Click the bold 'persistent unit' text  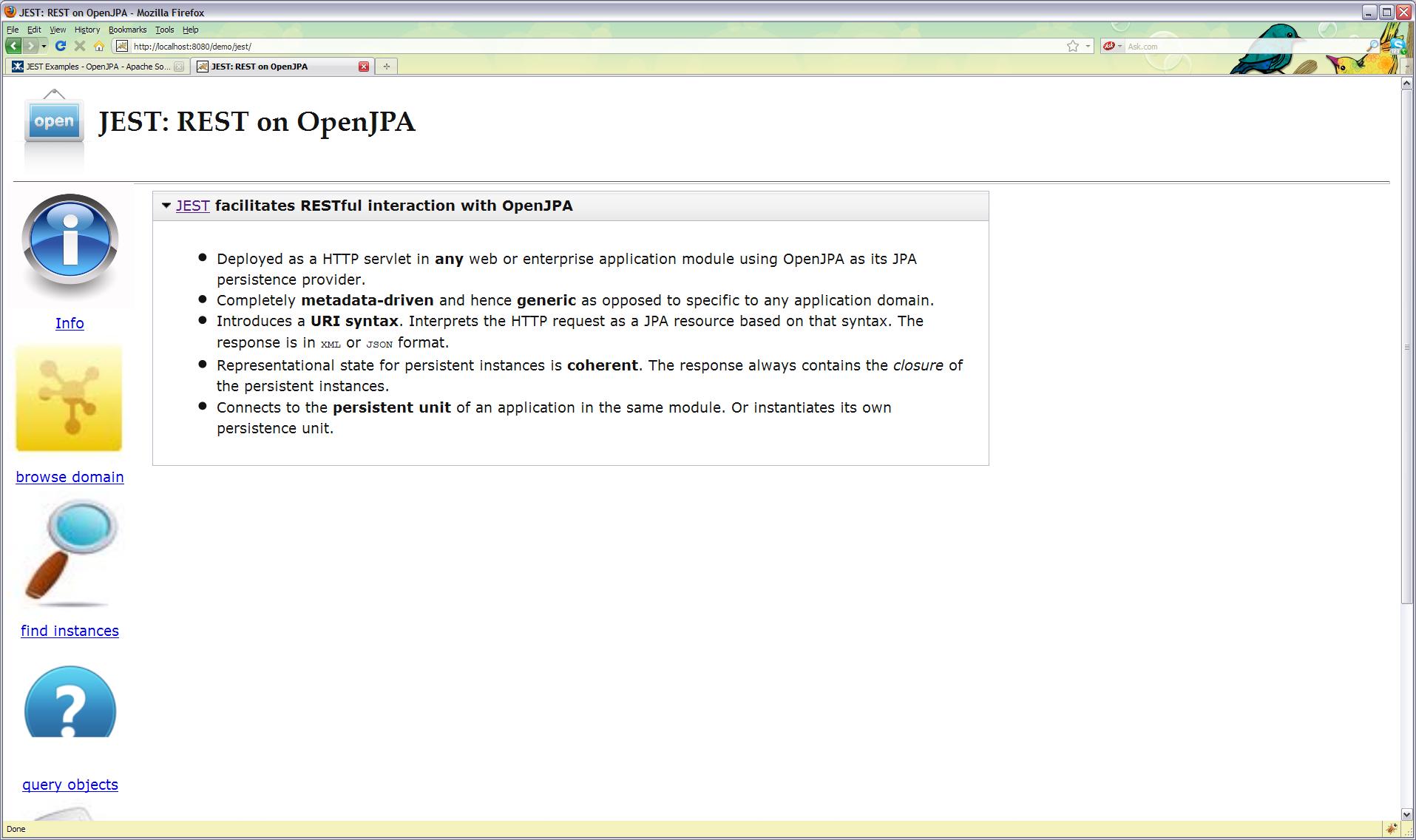[x=391, y=407]
